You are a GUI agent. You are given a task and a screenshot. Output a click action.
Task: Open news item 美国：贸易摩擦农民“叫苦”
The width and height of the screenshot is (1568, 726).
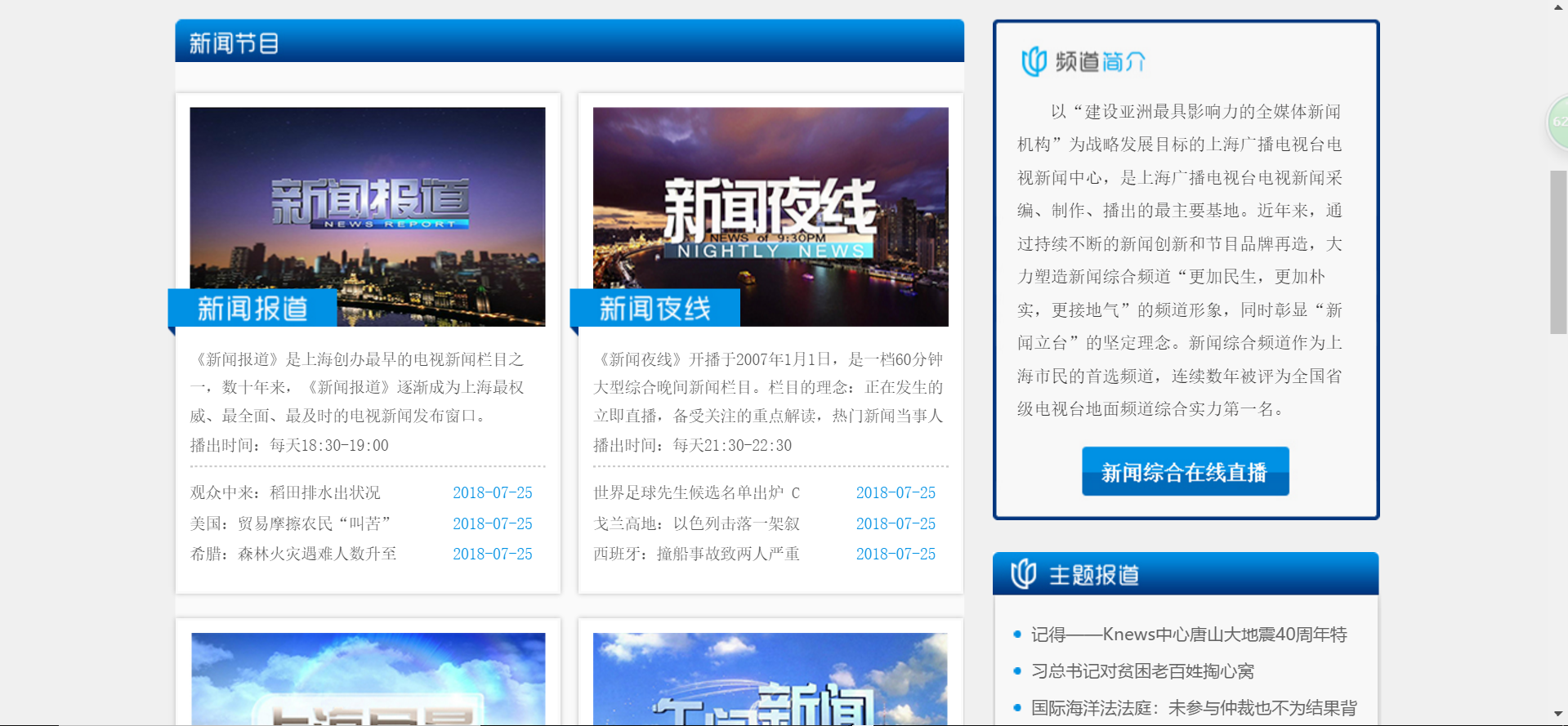click(291, 523)
